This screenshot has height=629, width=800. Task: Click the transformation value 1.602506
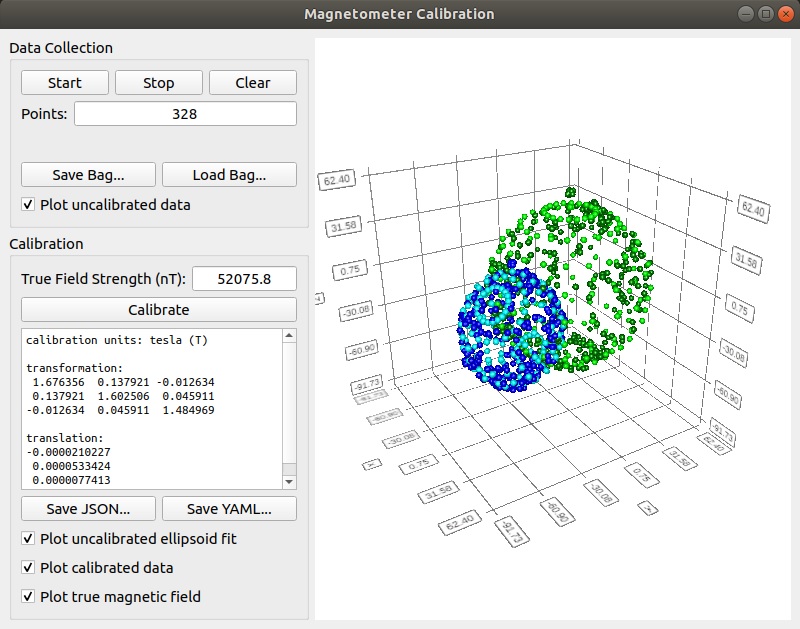(123, 396)
